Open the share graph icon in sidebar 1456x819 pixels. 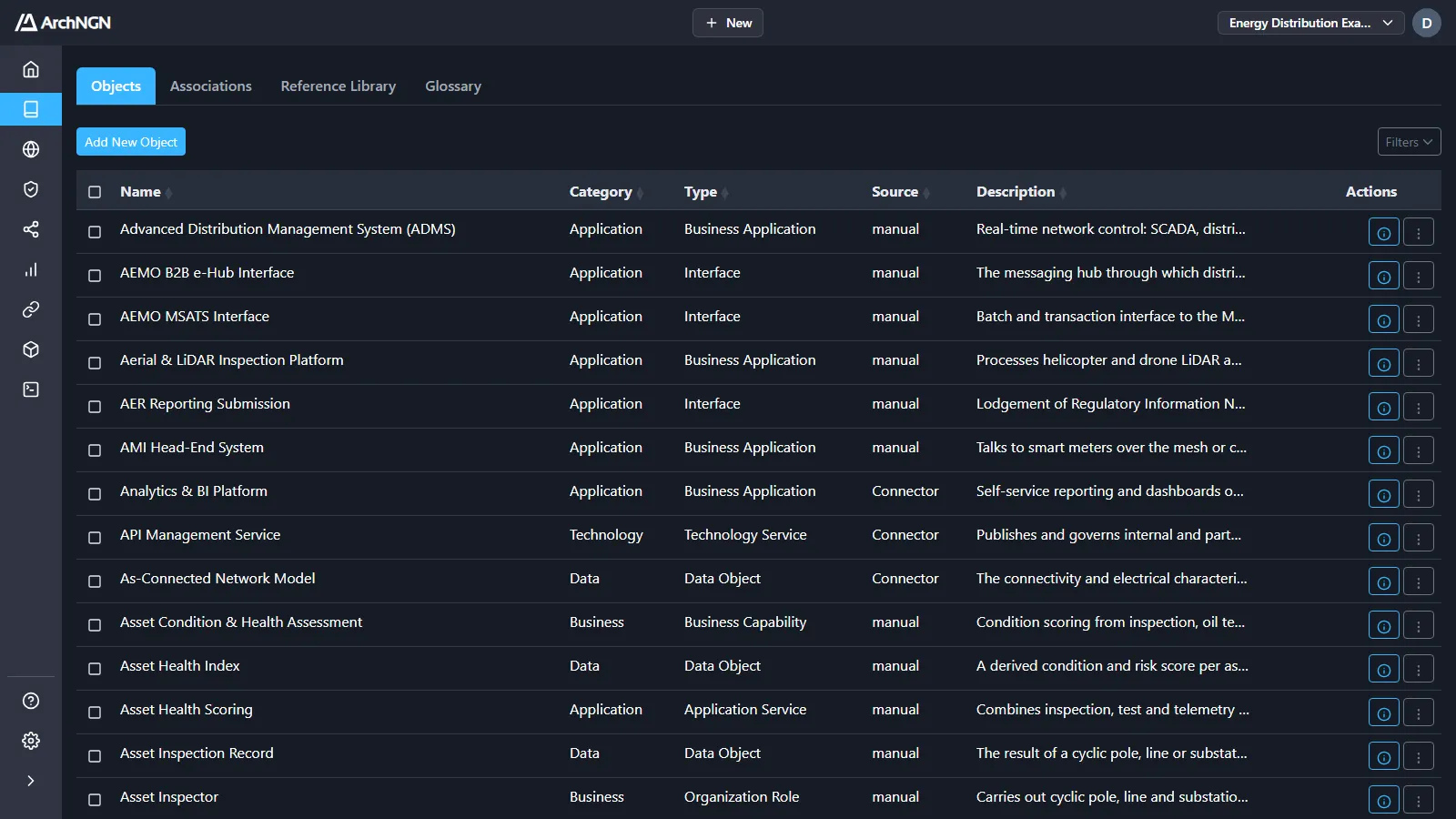[31, 229]
